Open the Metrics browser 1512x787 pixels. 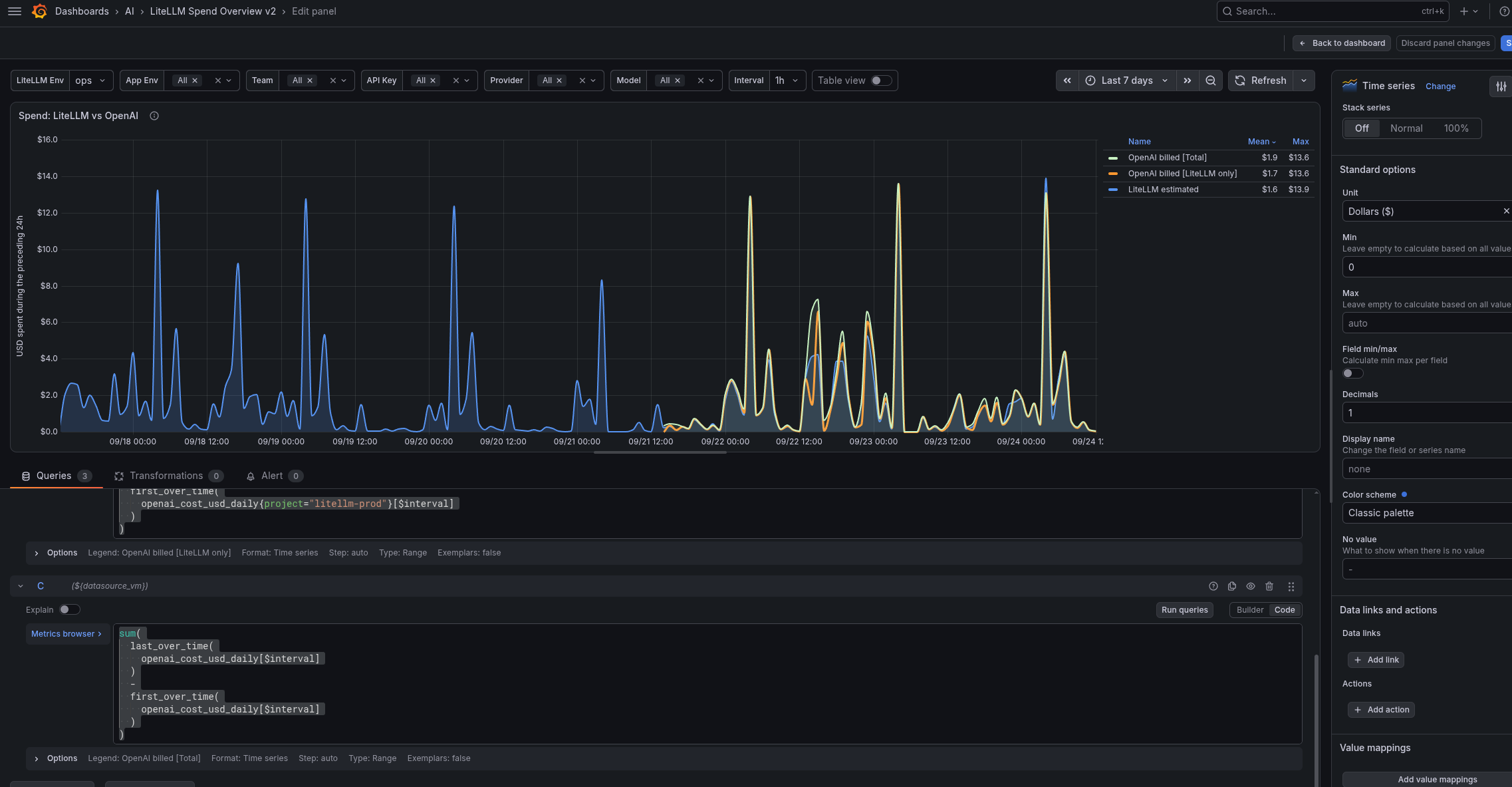coord(66,634)
